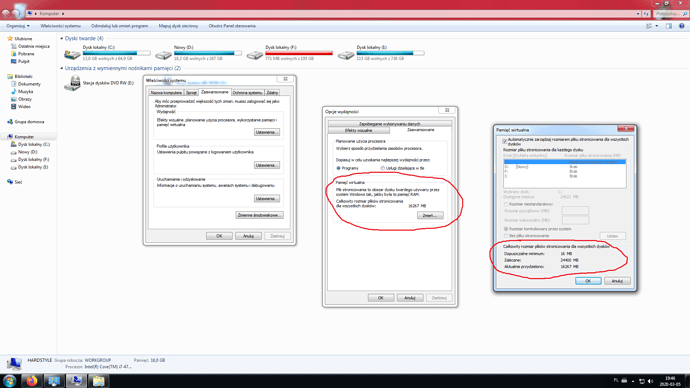690x388 pixels.
Task: Click Właściwości systemu in toolbar
Action: pyautogui.click(x=60, y=26)
